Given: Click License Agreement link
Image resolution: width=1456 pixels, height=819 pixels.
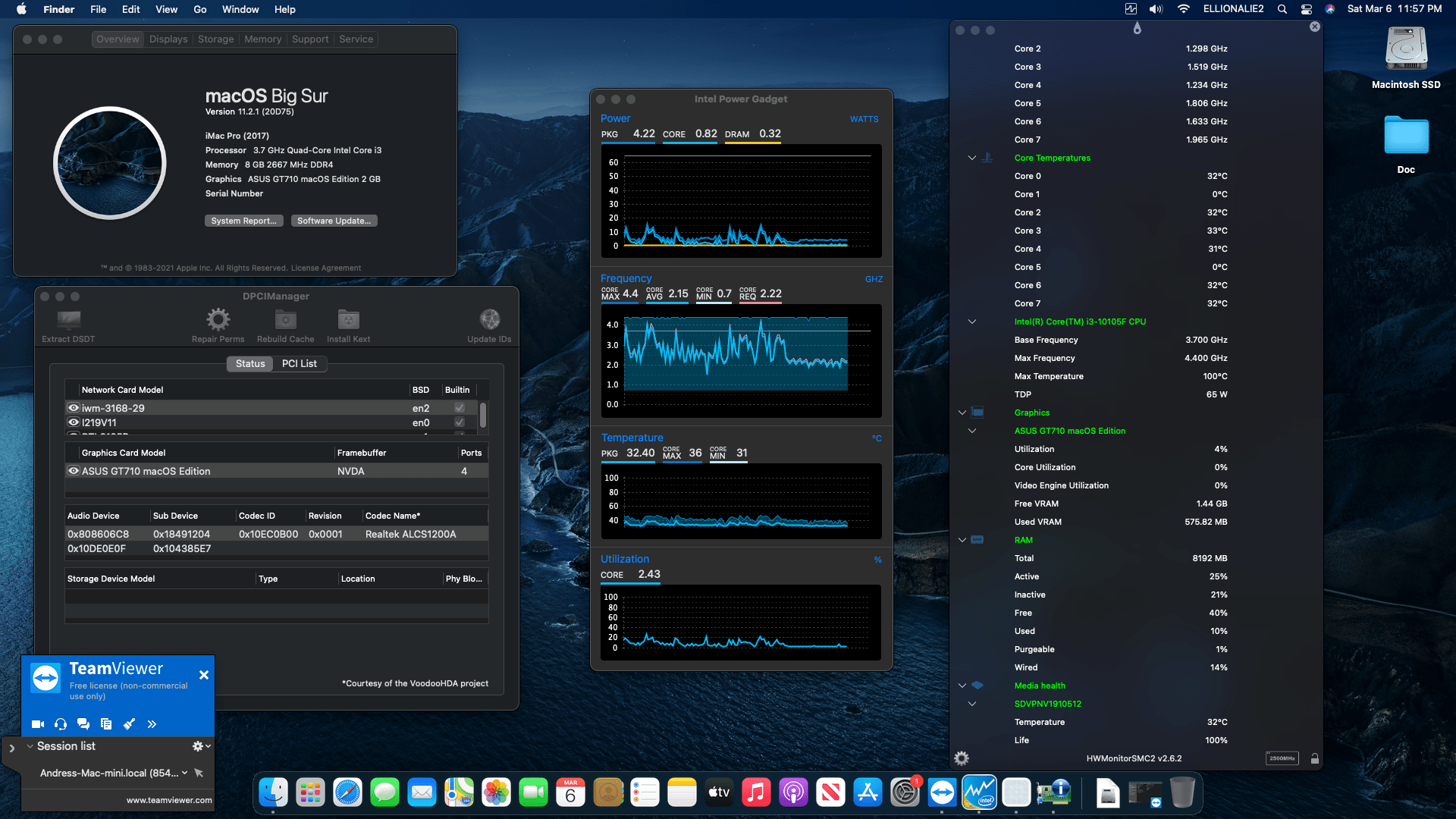Looking at the screenshot, I should (x=326, y=268).
